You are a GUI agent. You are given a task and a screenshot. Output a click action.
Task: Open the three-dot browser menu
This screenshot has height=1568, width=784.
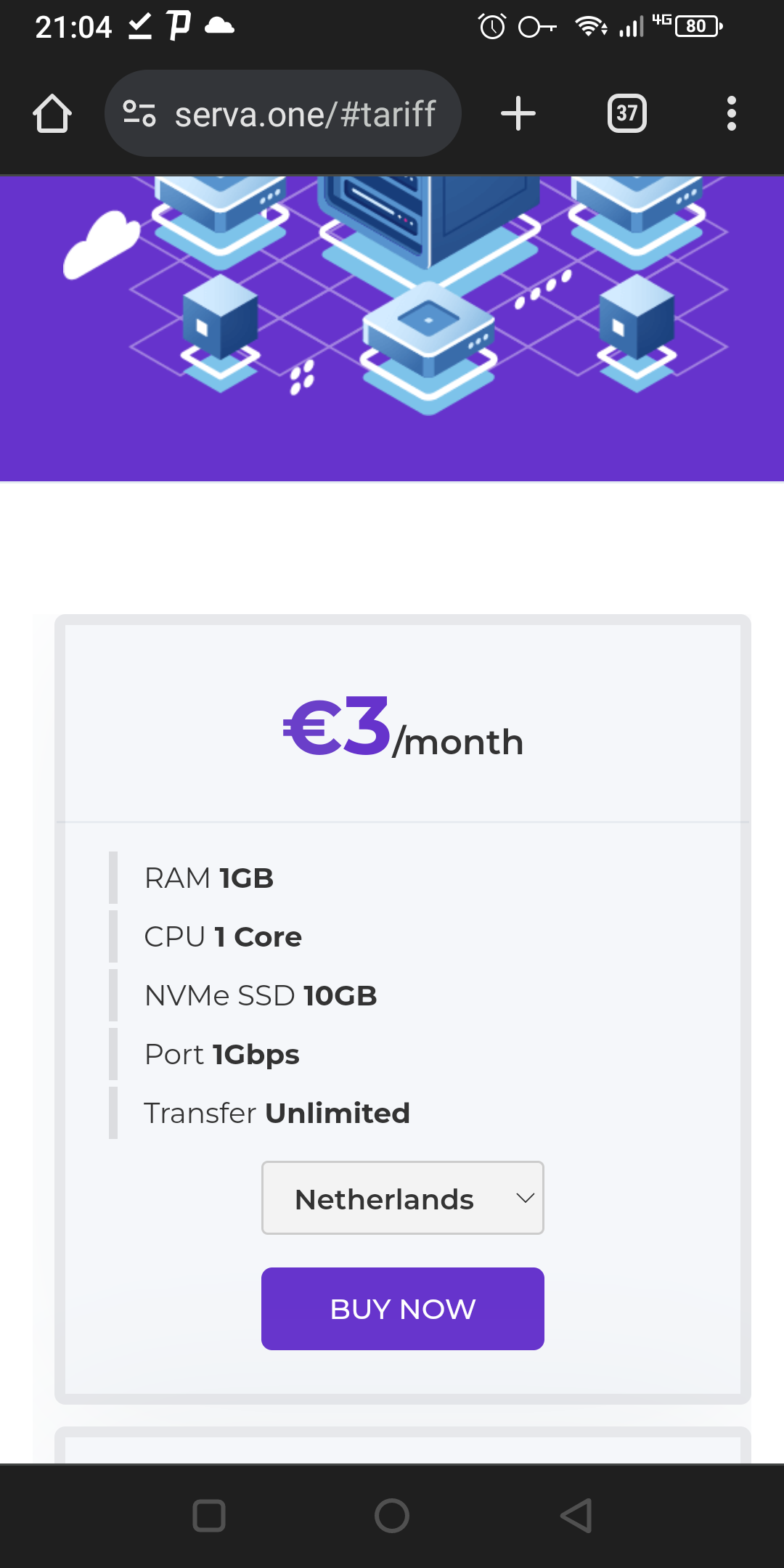732,114
